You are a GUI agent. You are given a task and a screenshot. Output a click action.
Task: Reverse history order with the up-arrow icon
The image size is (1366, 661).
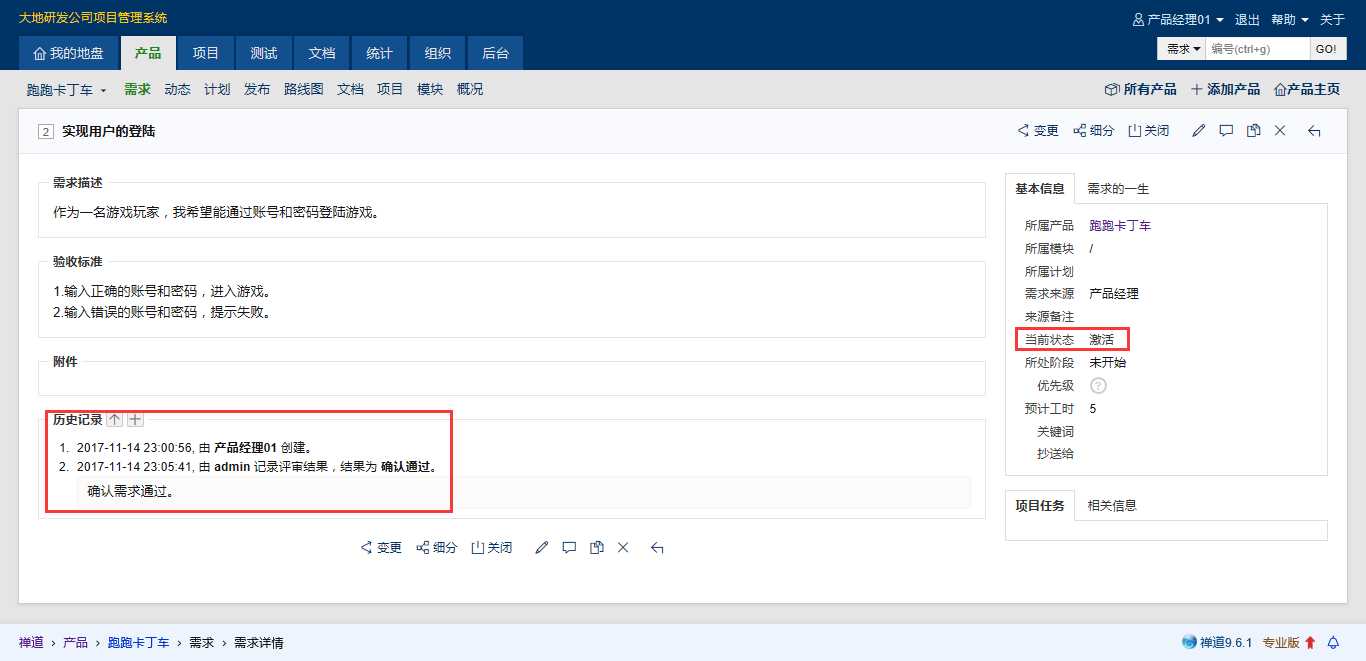[x=114, y=420]
